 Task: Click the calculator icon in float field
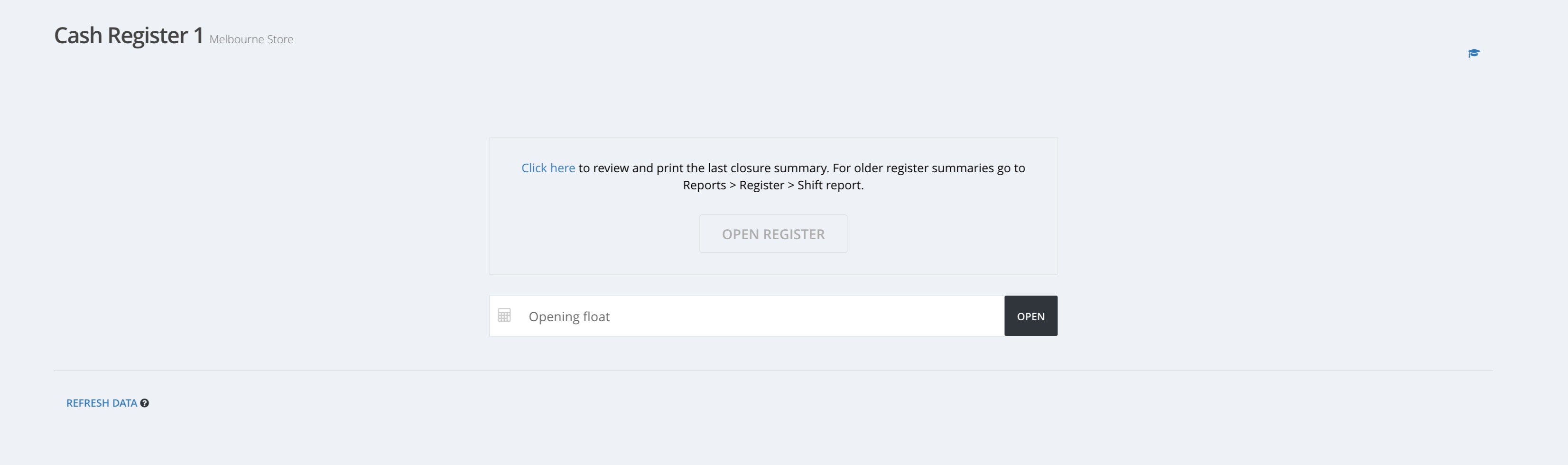pos(504,315)
